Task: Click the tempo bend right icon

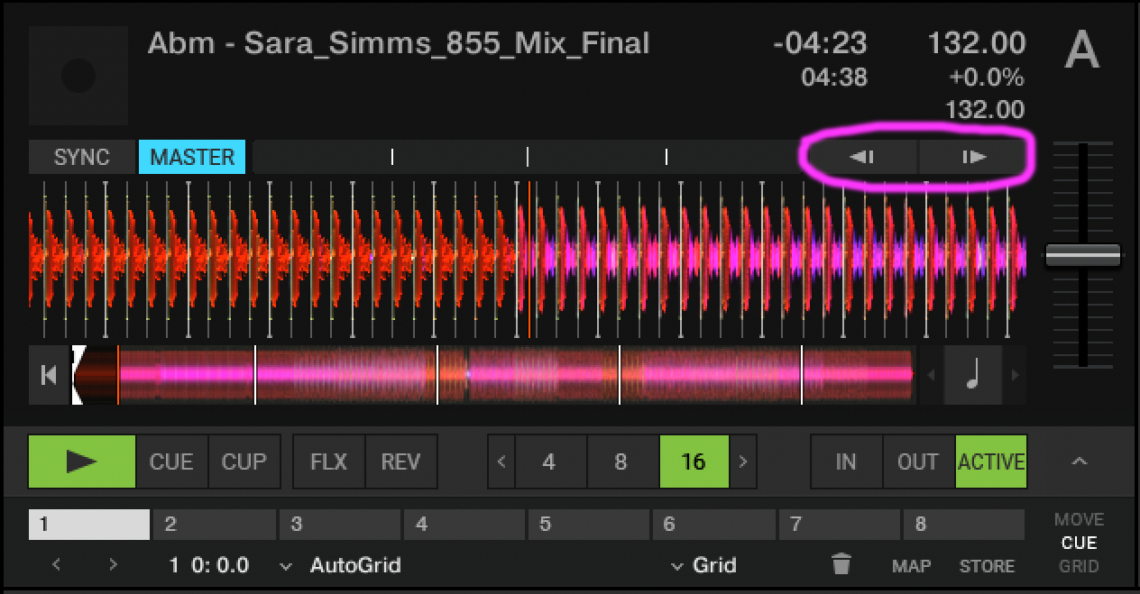Action: pos(975,157)
